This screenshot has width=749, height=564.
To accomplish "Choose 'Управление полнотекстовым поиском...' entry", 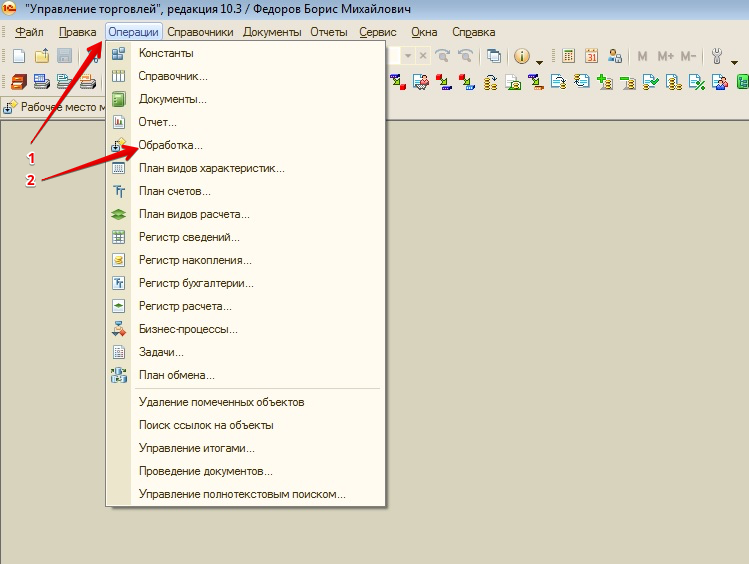I will [x=242, y=494].
